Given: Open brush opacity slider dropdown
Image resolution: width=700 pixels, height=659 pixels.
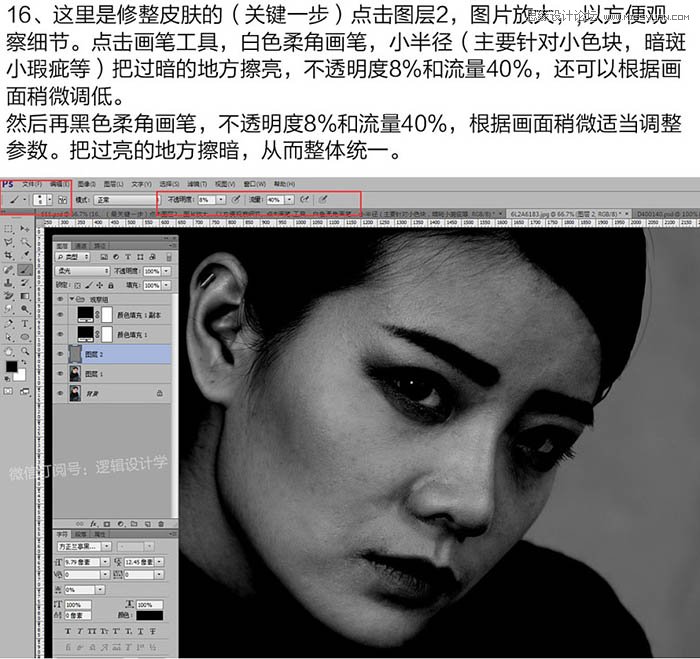Looking at the screenshot, I should click(221, 200).
